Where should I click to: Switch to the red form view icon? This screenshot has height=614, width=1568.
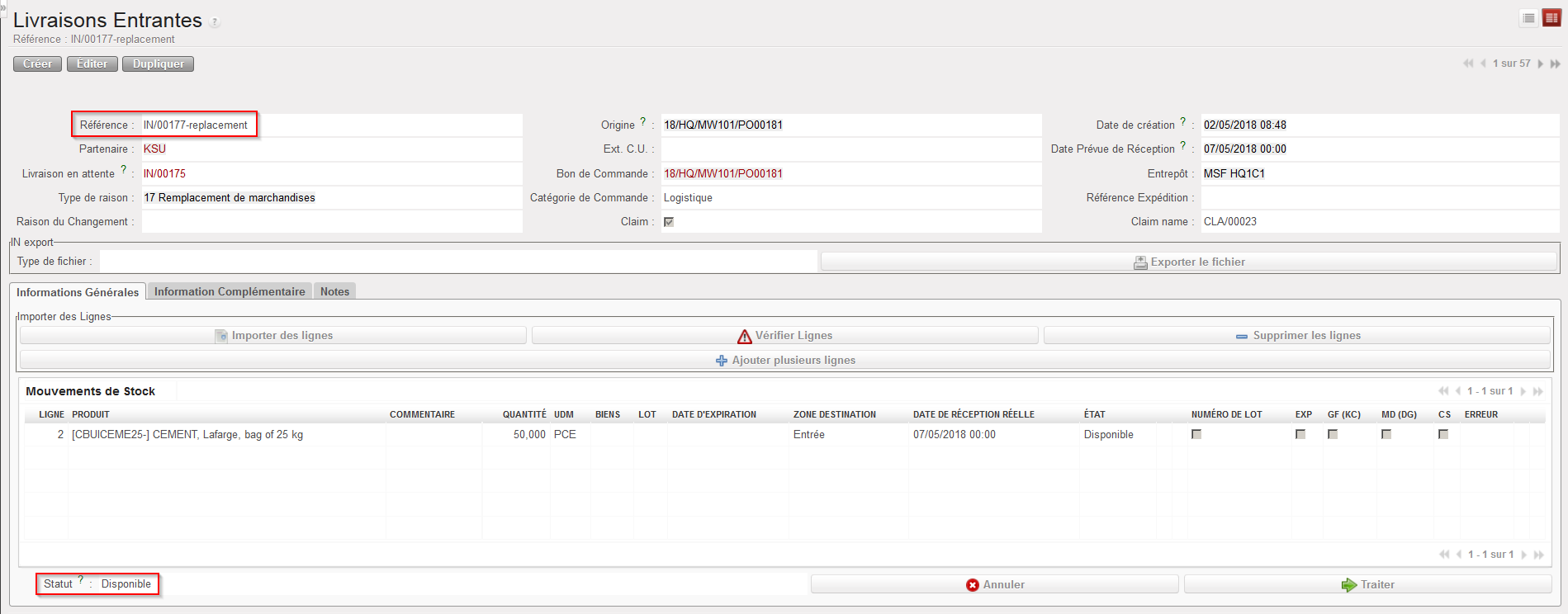1551,18
